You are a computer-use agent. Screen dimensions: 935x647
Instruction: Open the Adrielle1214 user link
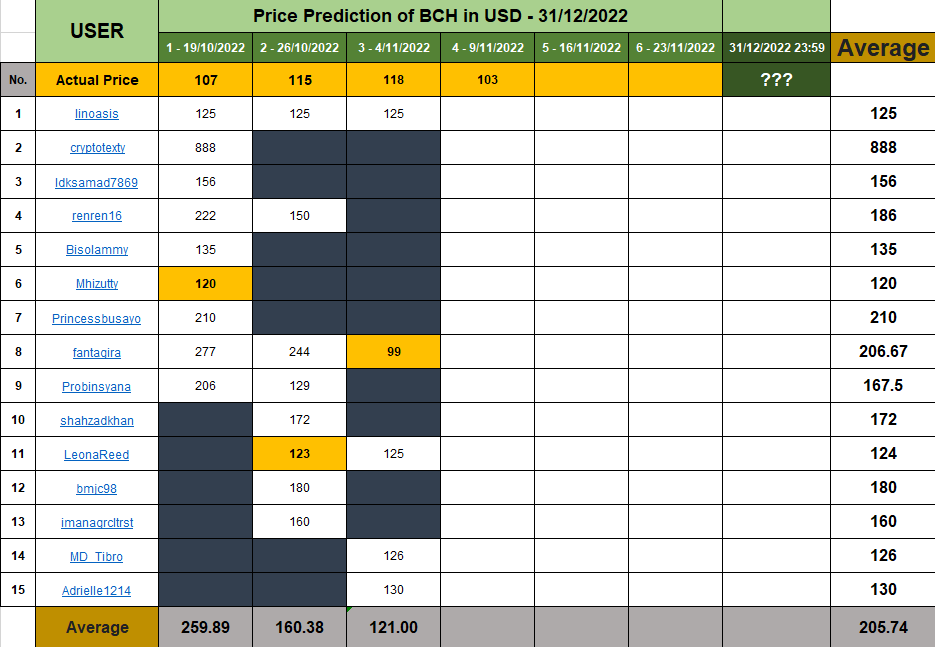tap(97, 591)
